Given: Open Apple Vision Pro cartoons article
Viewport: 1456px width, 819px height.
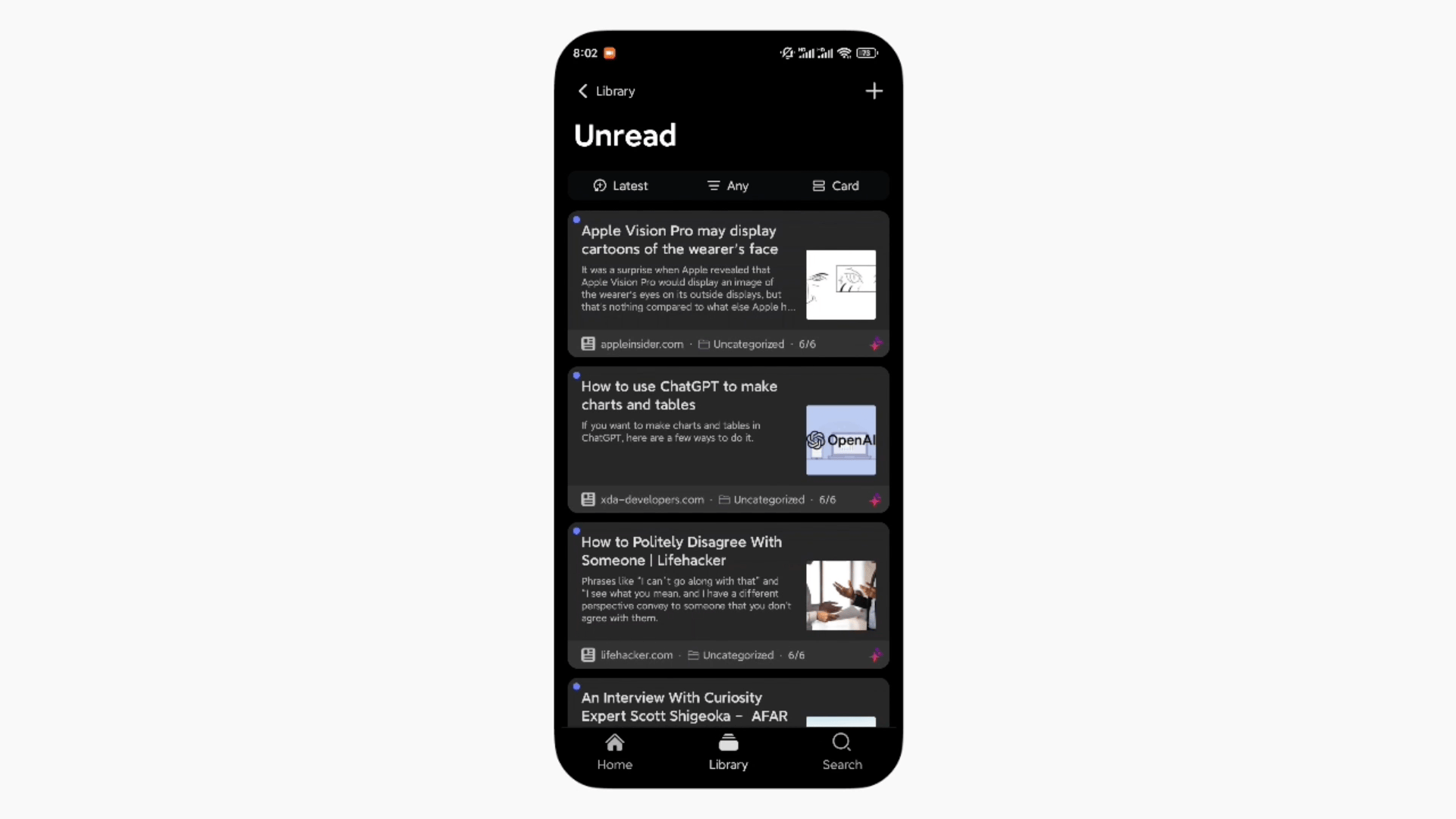Looking at the screenshot, I should click(x=727, y=284).
